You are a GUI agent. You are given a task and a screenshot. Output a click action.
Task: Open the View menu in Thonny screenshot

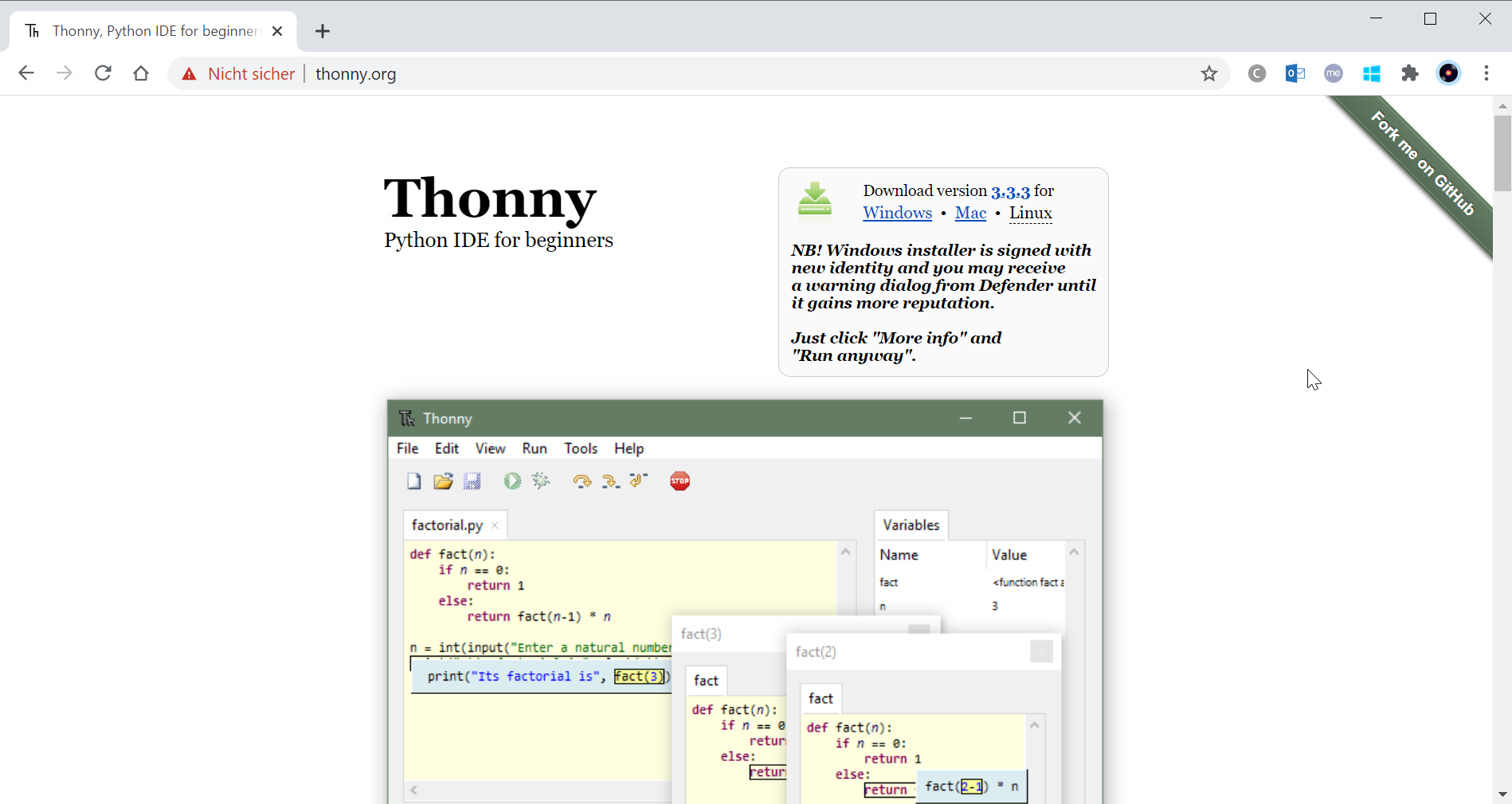point(490,449)
